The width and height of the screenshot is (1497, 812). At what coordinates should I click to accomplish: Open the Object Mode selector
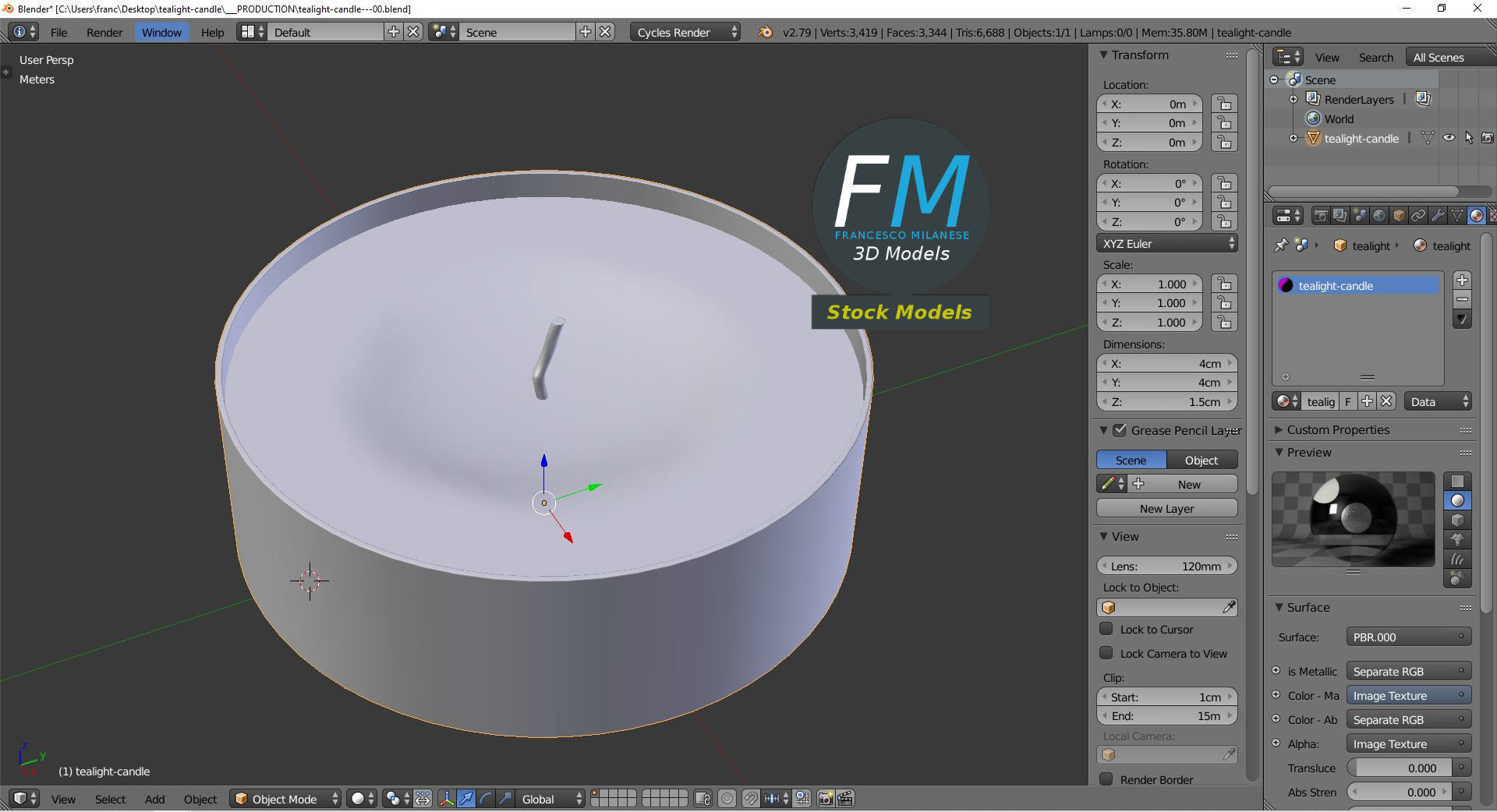click(285, 799)
